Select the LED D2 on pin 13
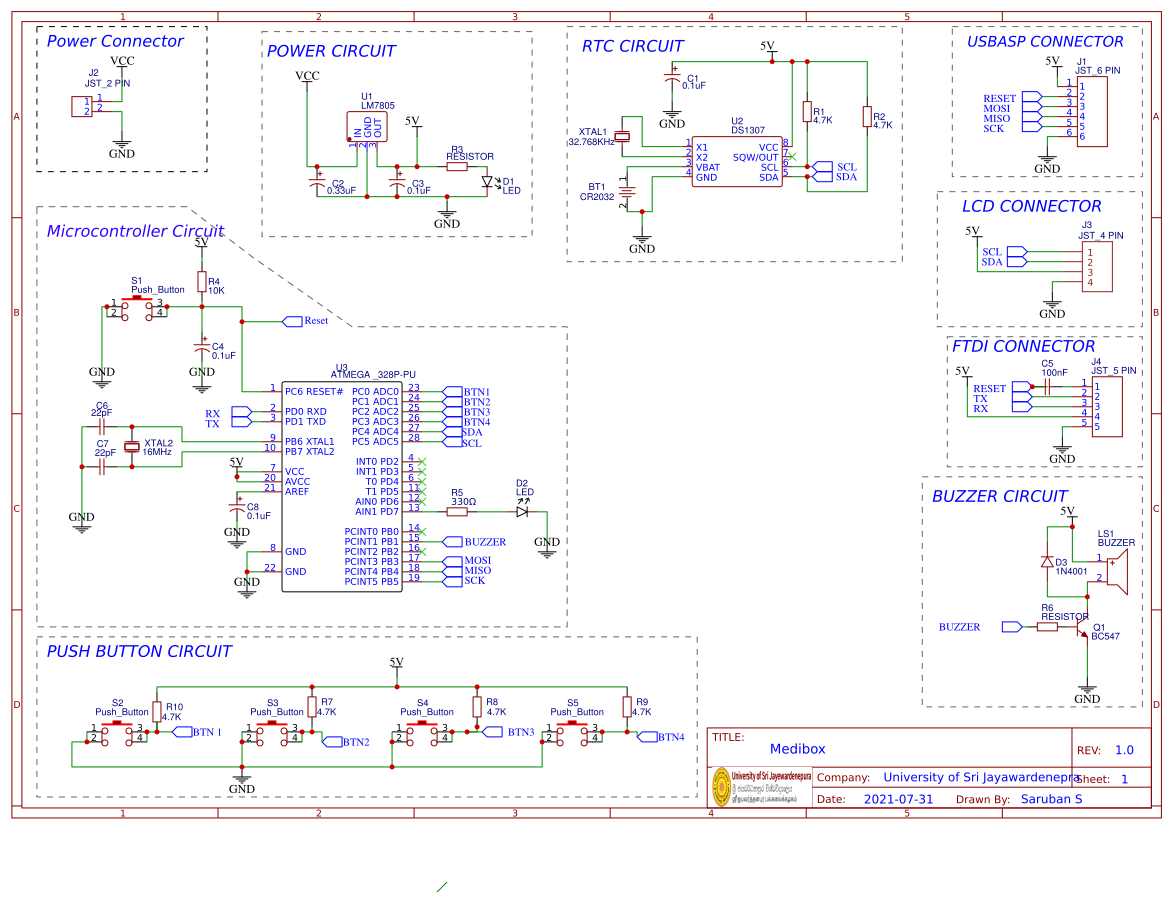Image resolution: width=1173 pixels, height=904 pixels. point(522,512)
